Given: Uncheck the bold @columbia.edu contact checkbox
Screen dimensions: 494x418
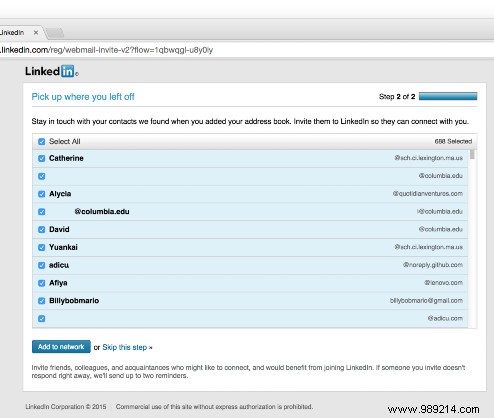Looking at the screenshot, I should (x=41, y=212).
